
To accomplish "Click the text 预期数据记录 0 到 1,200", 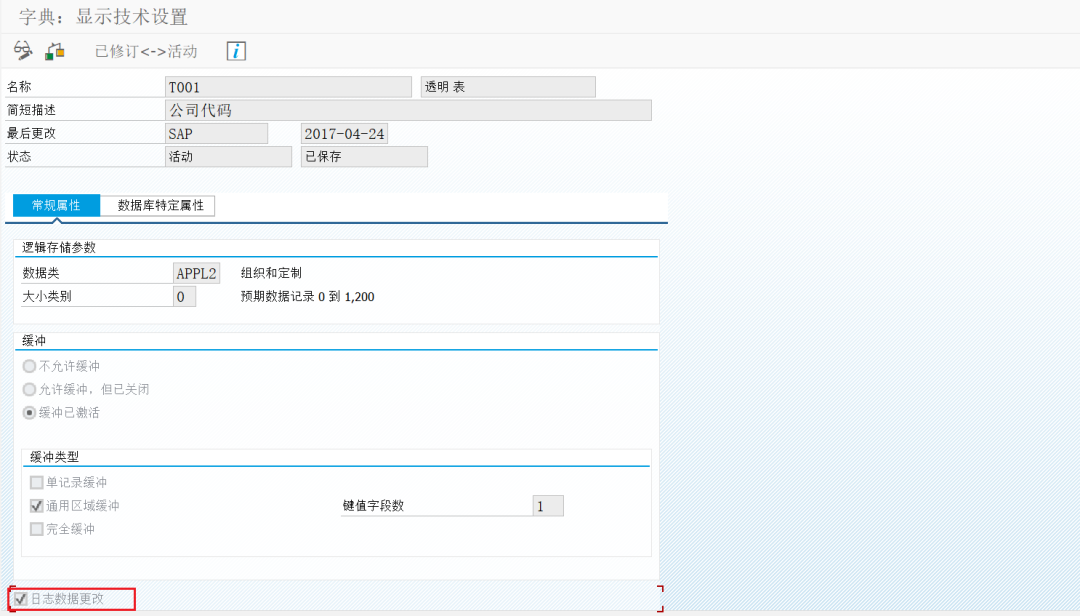I will [x=307, y=297].
